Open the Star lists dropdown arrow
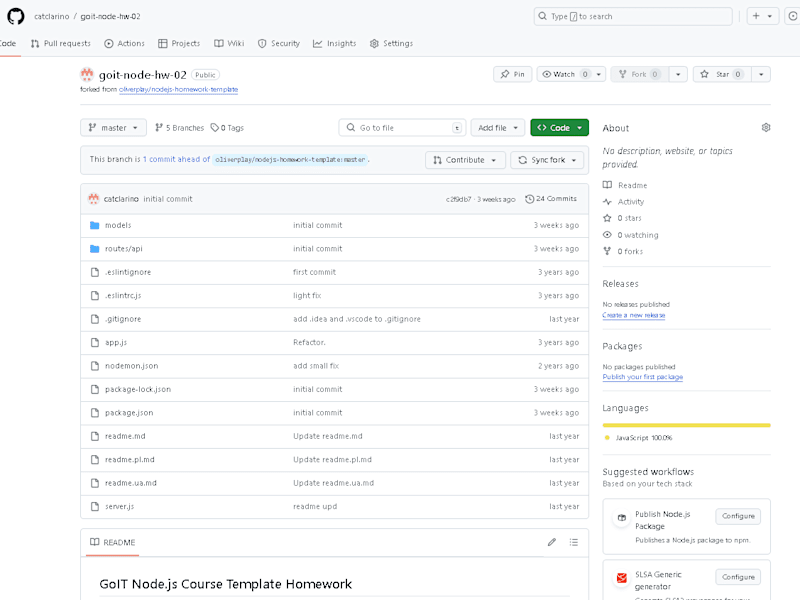 click(x=761, y=74)
